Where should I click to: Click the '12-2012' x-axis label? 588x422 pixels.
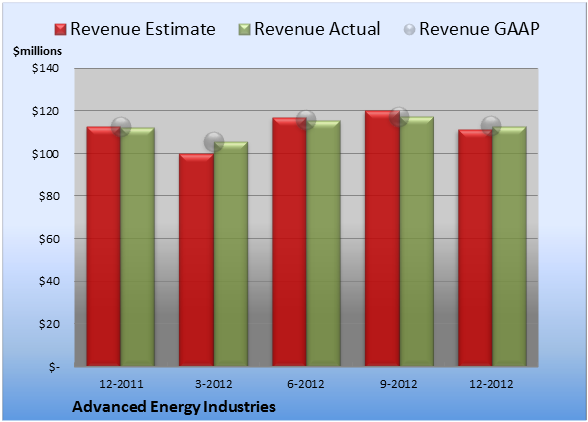[x=491, y=384]
